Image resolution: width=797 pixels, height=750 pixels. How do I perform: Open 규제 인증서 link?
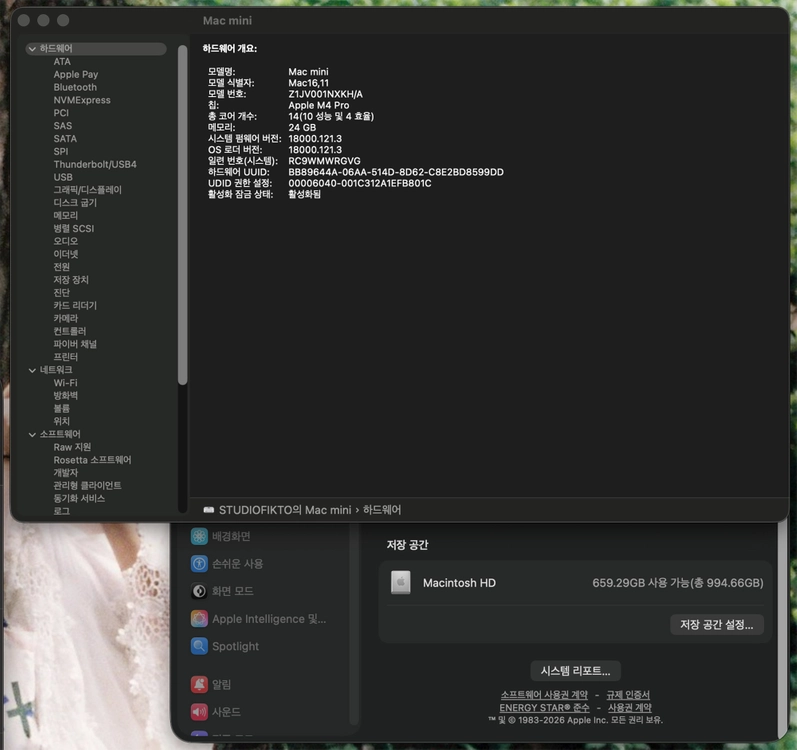(628, 695)
